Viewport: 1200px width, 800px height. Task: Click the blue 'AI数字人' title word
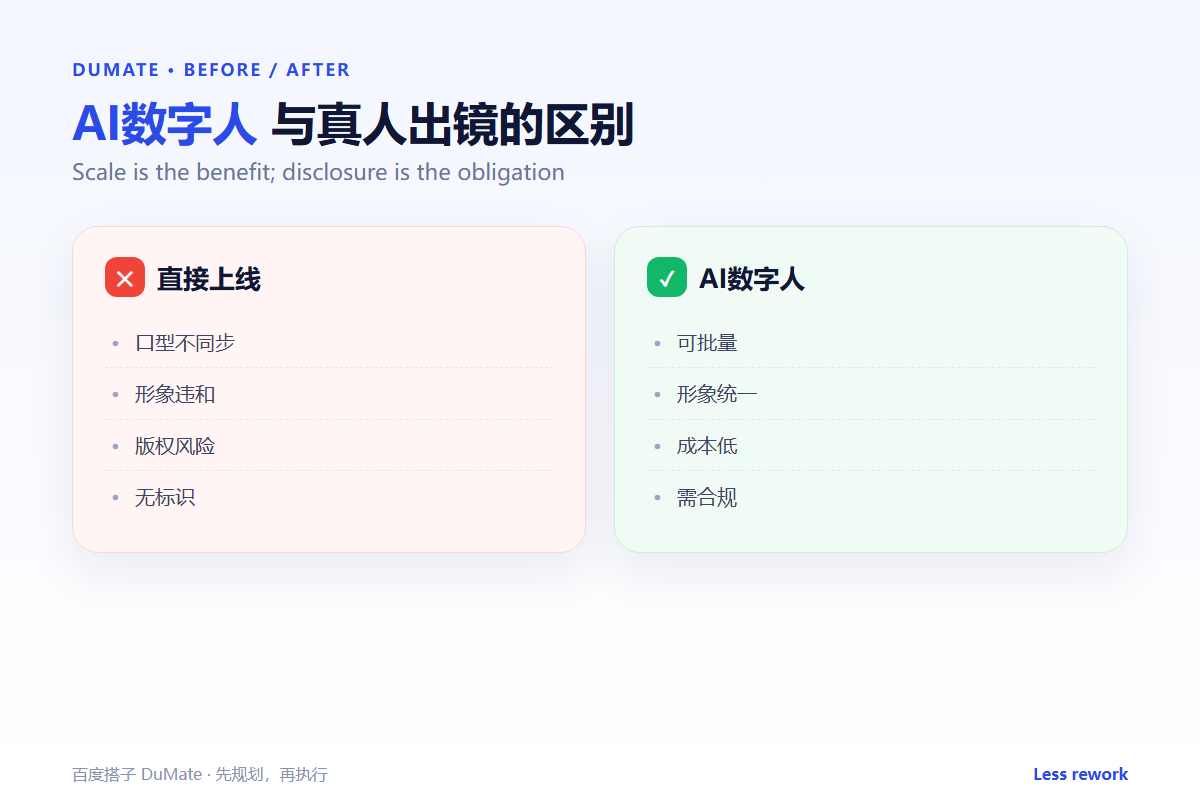[x=165, y=125]
